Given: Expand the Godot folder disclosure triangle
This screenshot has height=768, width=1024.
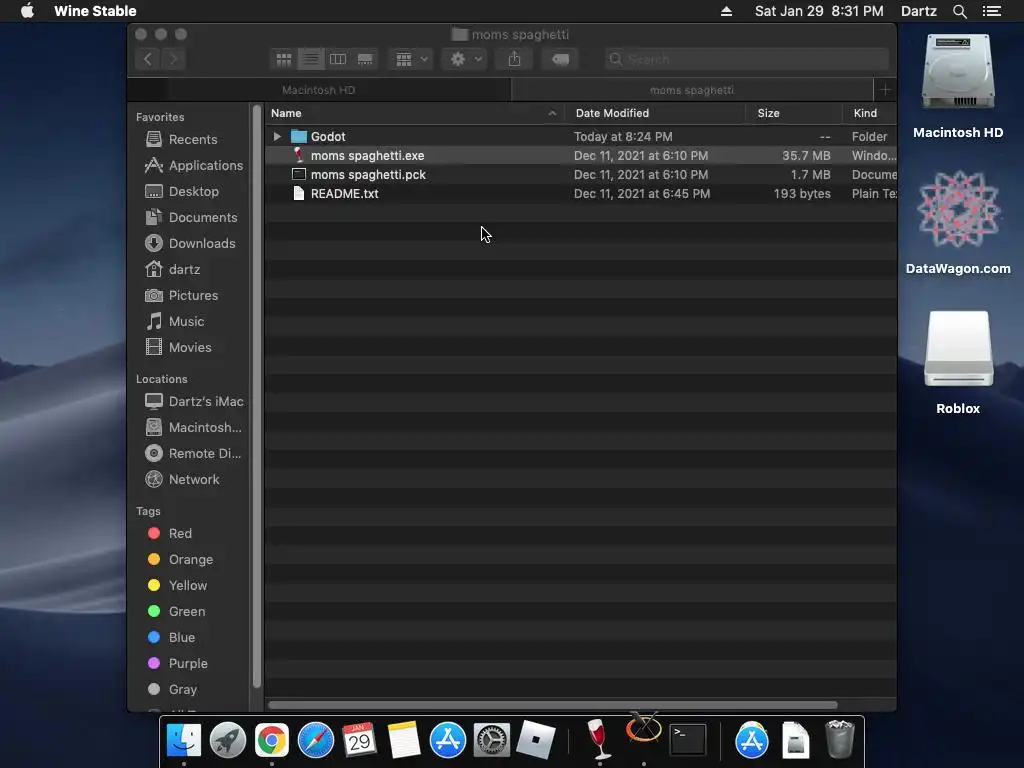Looking at the screenshot, I should 277,136.
